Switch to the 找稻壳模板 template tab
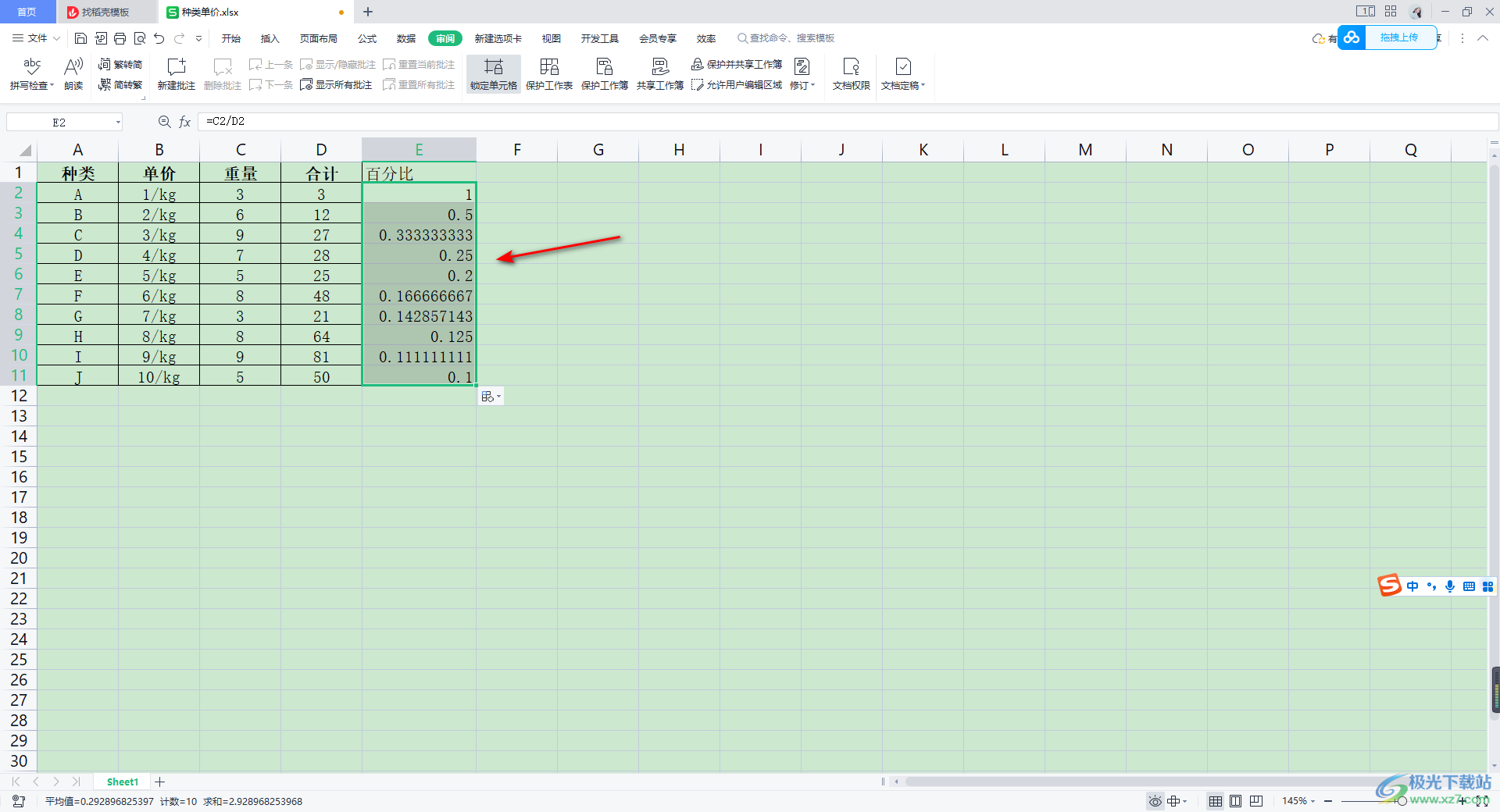This screenshot has height=812, width=1500. click(105, 12)
